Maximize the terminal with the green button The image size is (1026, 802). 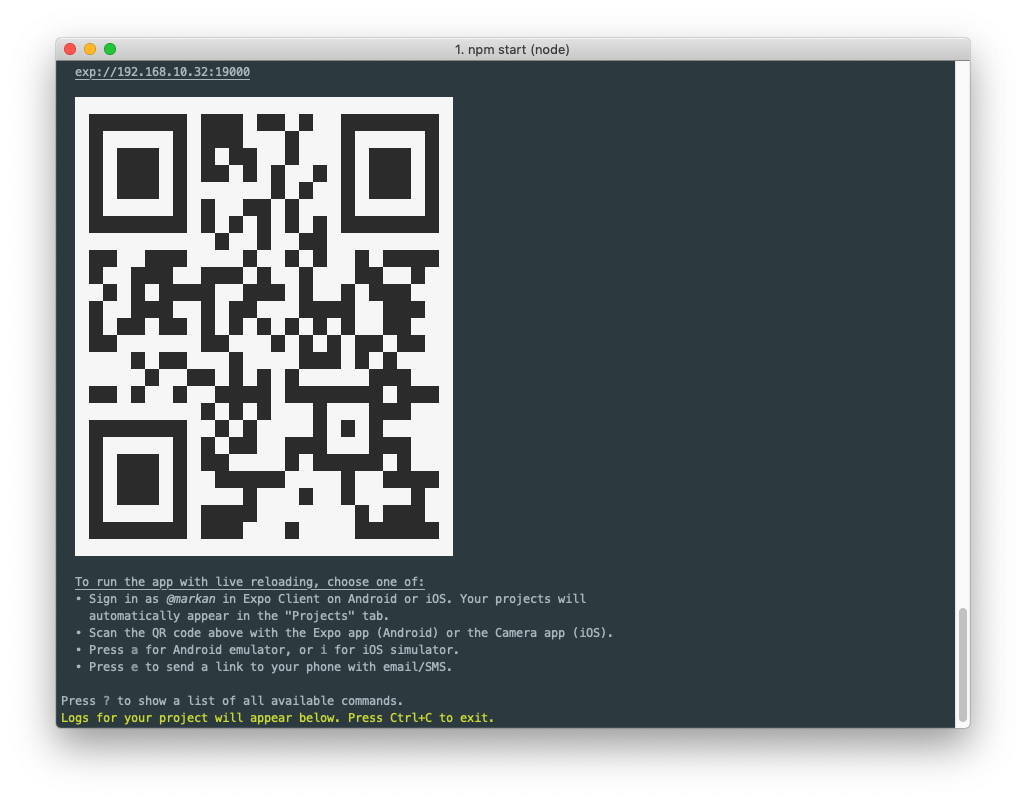click(x=110, y=49)
